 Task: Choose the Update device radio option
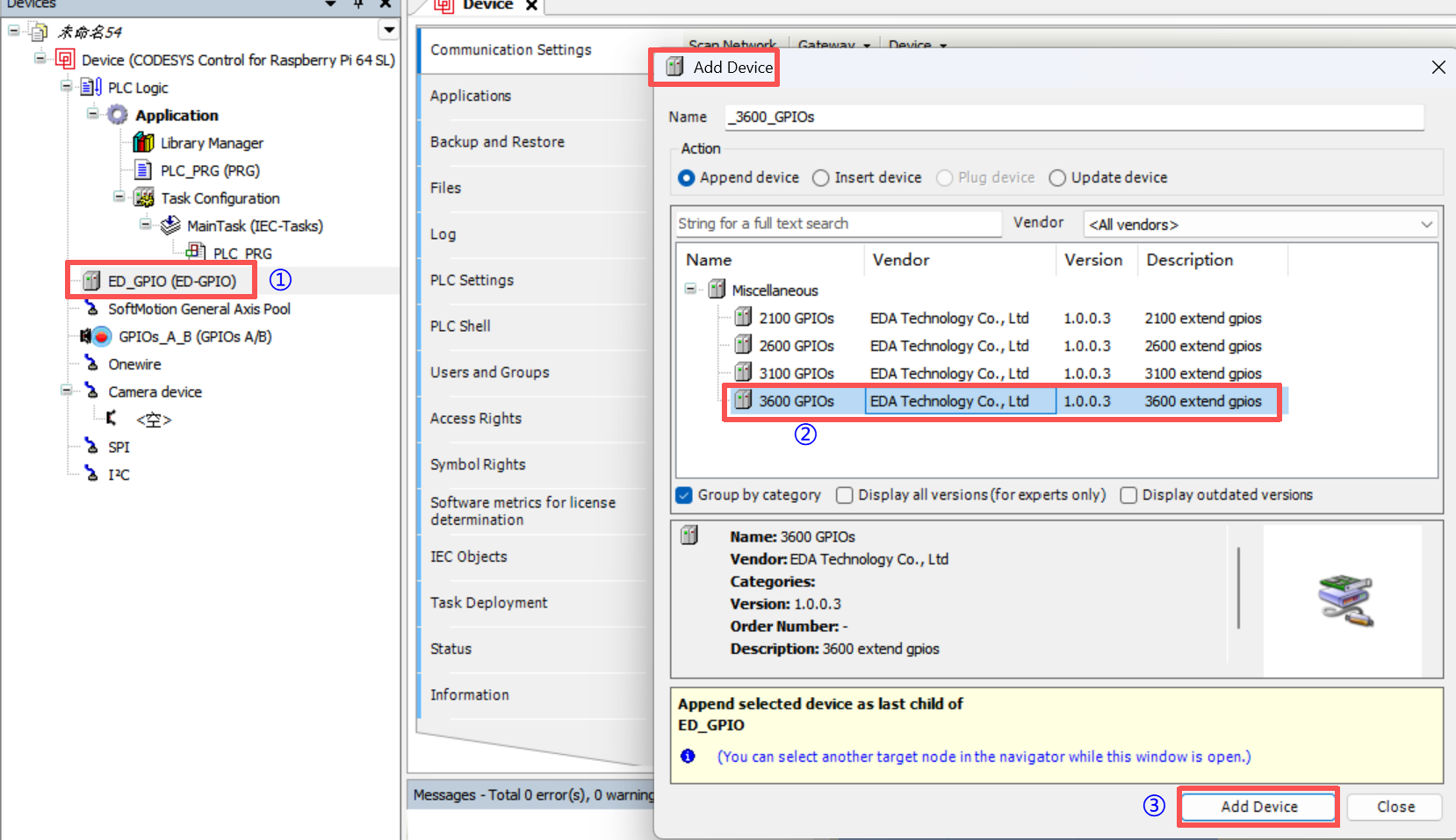1057,178
